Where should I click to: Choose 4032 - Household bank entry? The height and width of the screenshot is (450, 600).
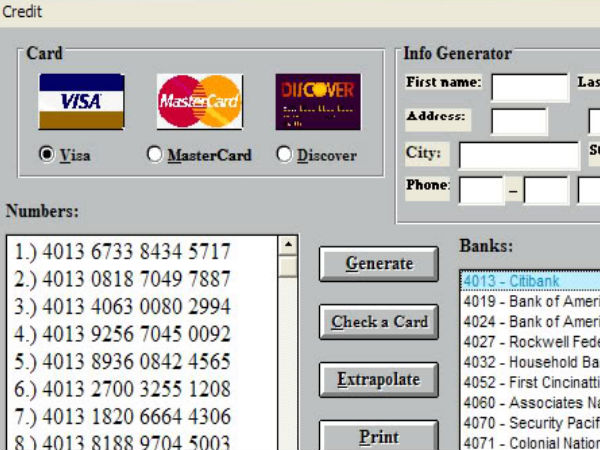[x=530, y=362]
